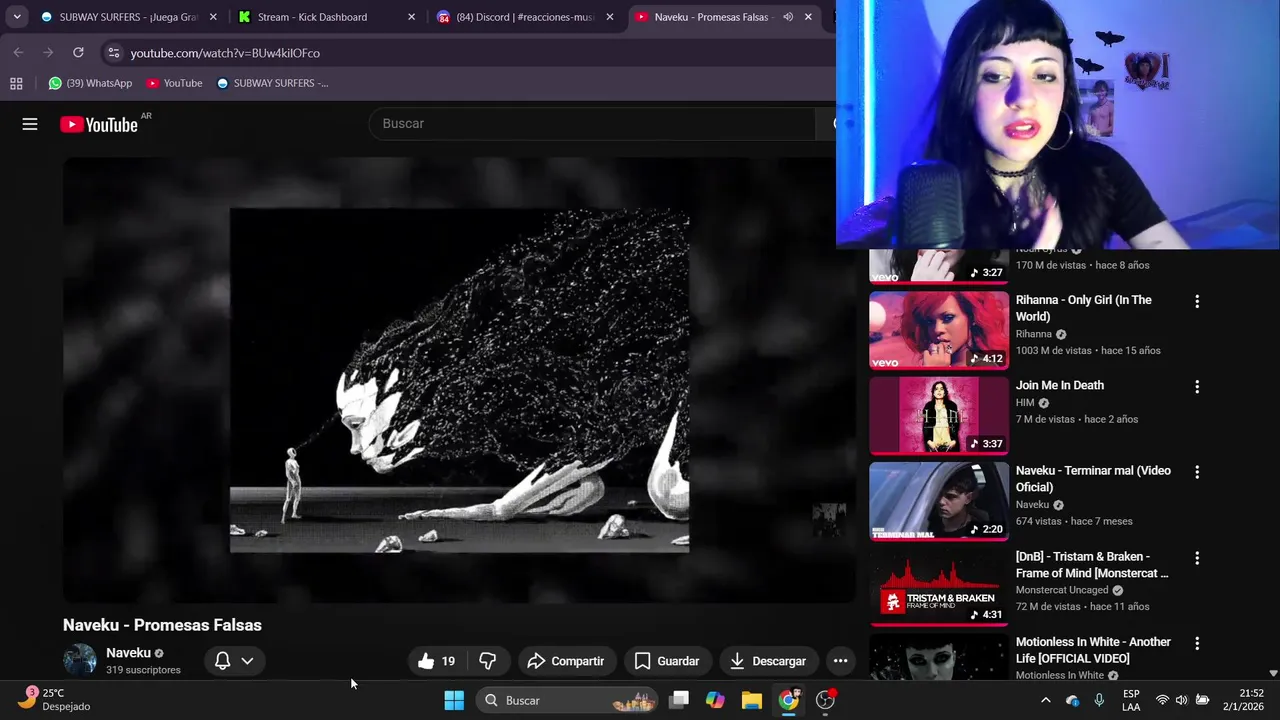Viewport: 1280px width, 720px height.
Task: Open Tristam & Braken Frame of Mind thumbnail
Action: [x=939, y=587]
